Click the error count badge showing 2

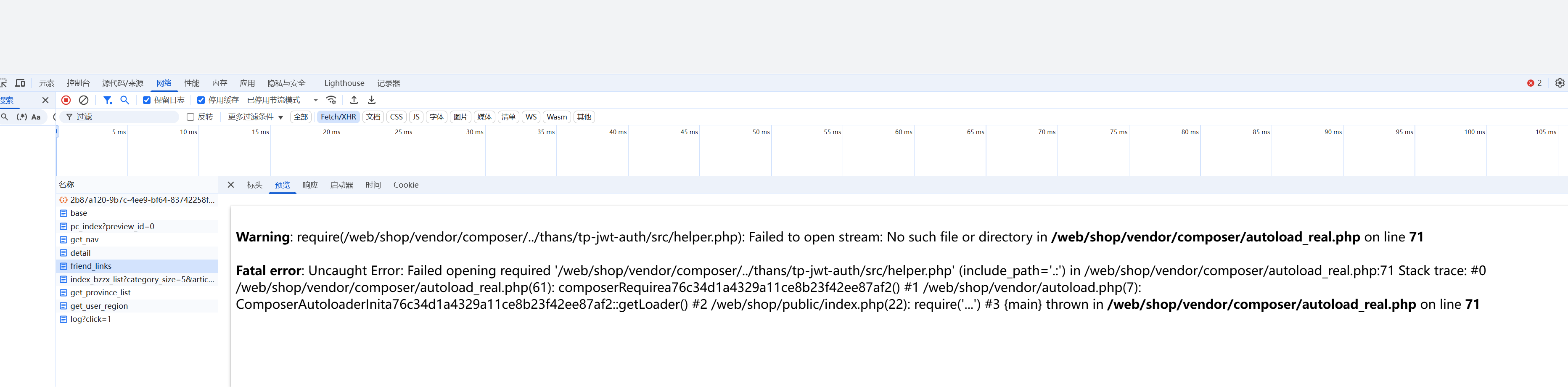(1534, 83)
